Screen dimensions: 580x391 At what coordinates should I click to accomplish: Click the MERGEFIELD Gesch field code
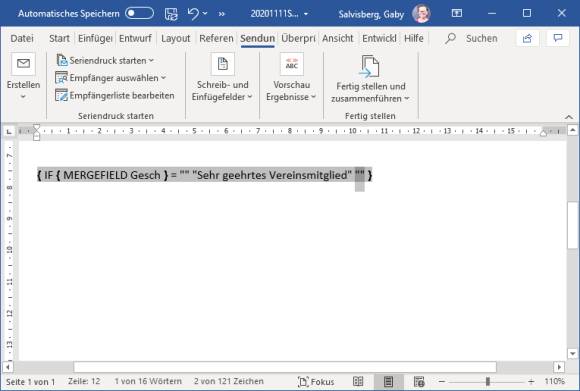coord(113,175)
